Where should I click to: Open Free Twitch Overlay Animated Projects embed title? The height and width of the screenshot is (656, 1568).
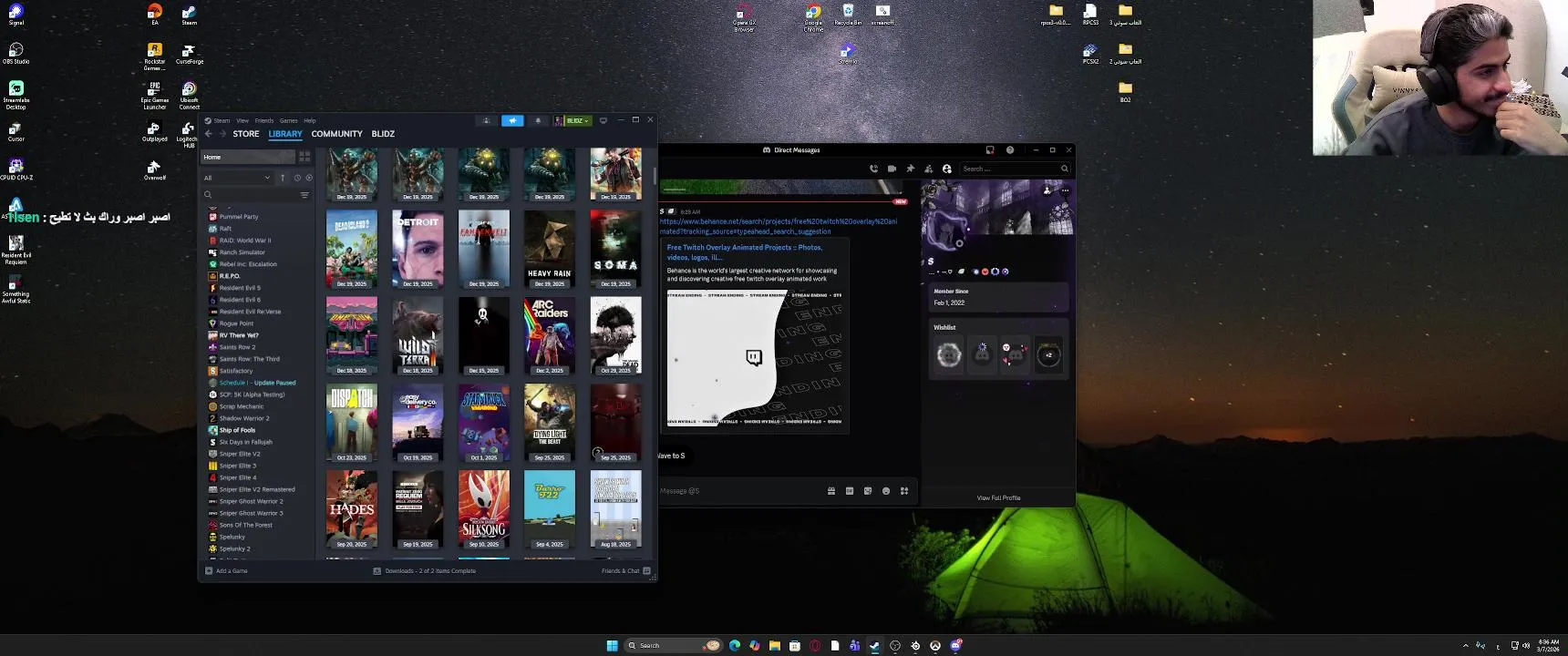click(x=745, y=252)
